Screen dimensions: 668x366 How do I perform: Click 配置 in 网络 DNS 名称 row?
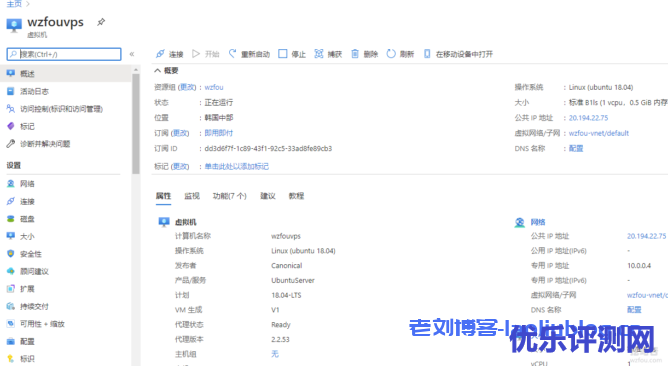634,310
